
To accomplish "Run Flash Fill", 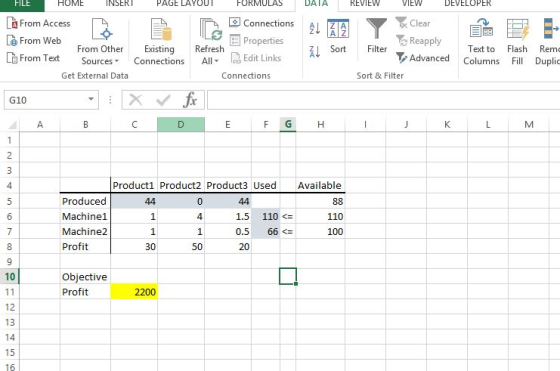I will 517,42.
